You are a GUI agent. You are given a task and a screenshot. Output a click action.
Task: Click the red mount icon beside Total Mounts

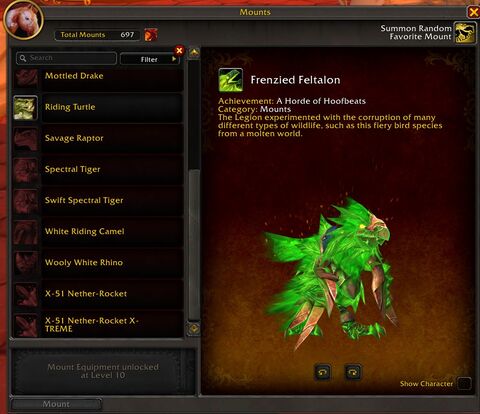(151, 35)
